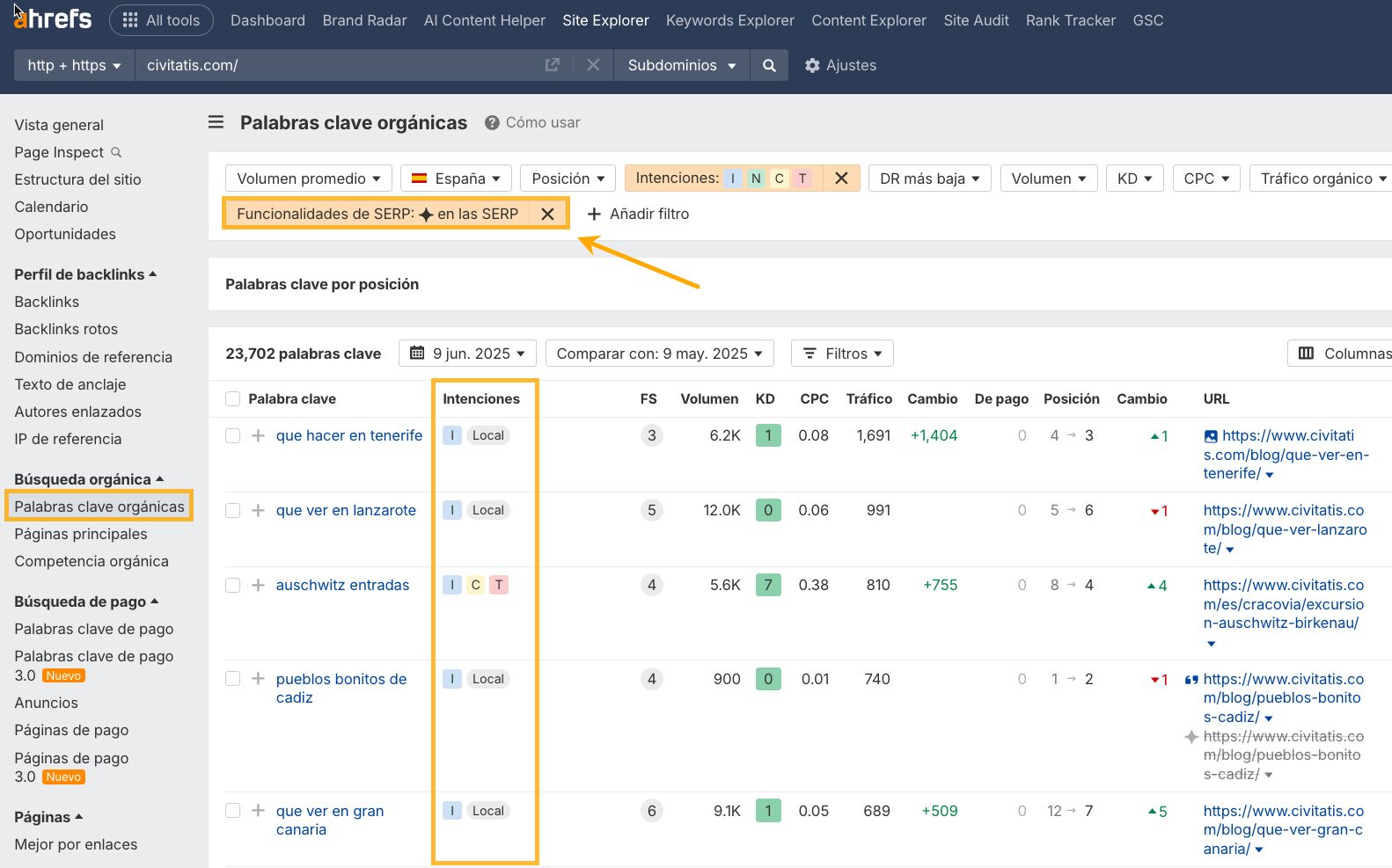
Task: Open the Posición filter dropdown
Action: pyautogui.click(x=568, y=179)
